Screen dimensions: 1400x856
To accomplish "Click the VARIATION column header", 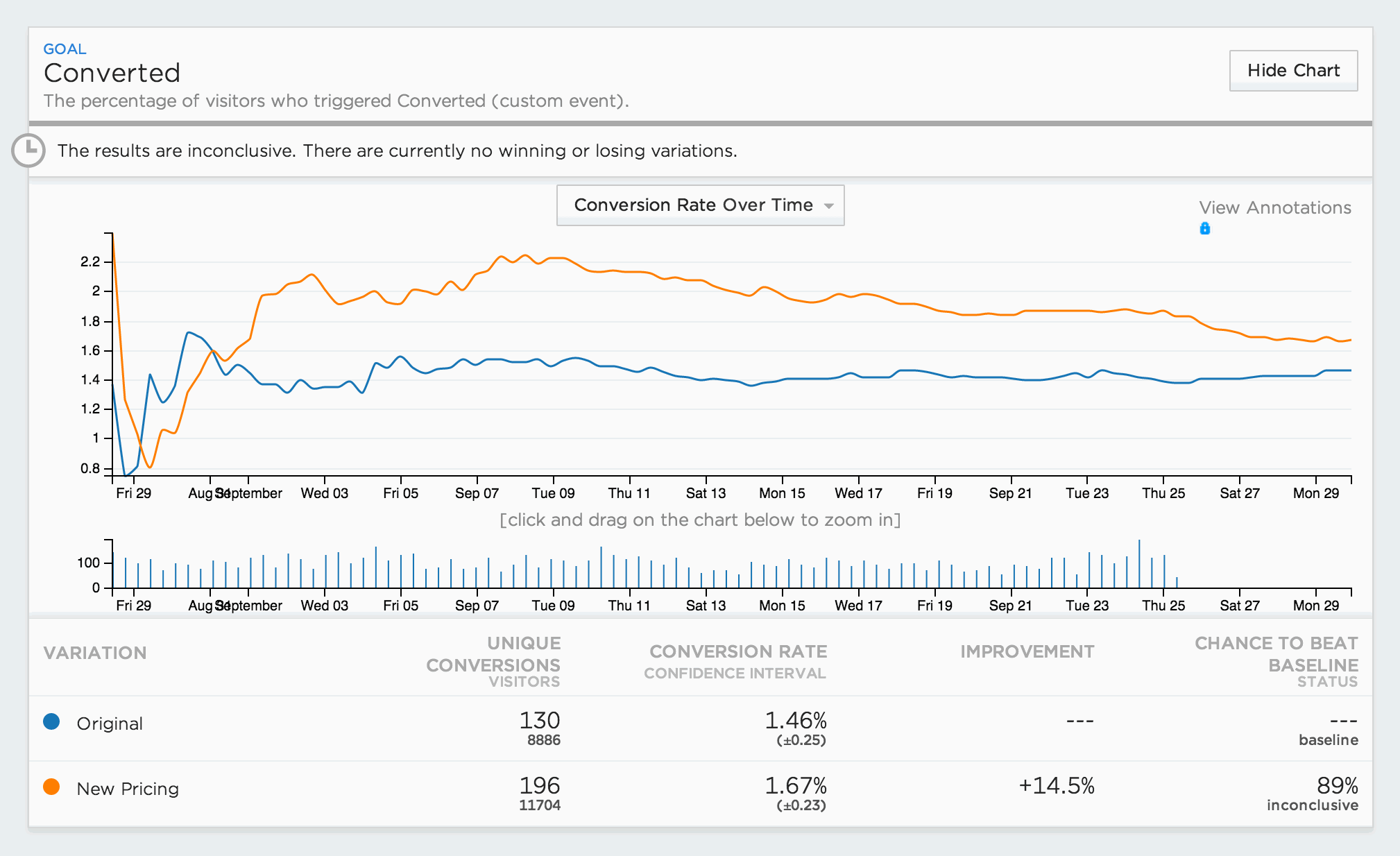I will click(x=95, y=652).
